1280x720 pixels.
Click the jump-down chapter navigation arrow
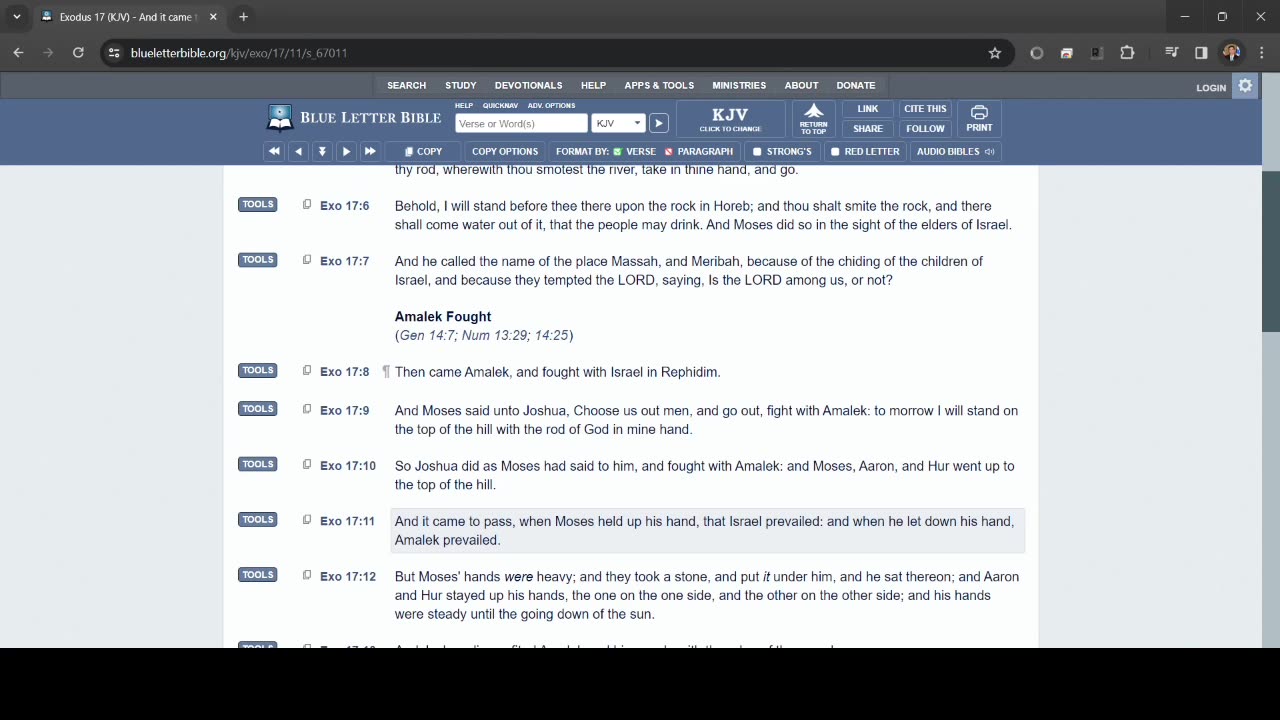point(322,151)
